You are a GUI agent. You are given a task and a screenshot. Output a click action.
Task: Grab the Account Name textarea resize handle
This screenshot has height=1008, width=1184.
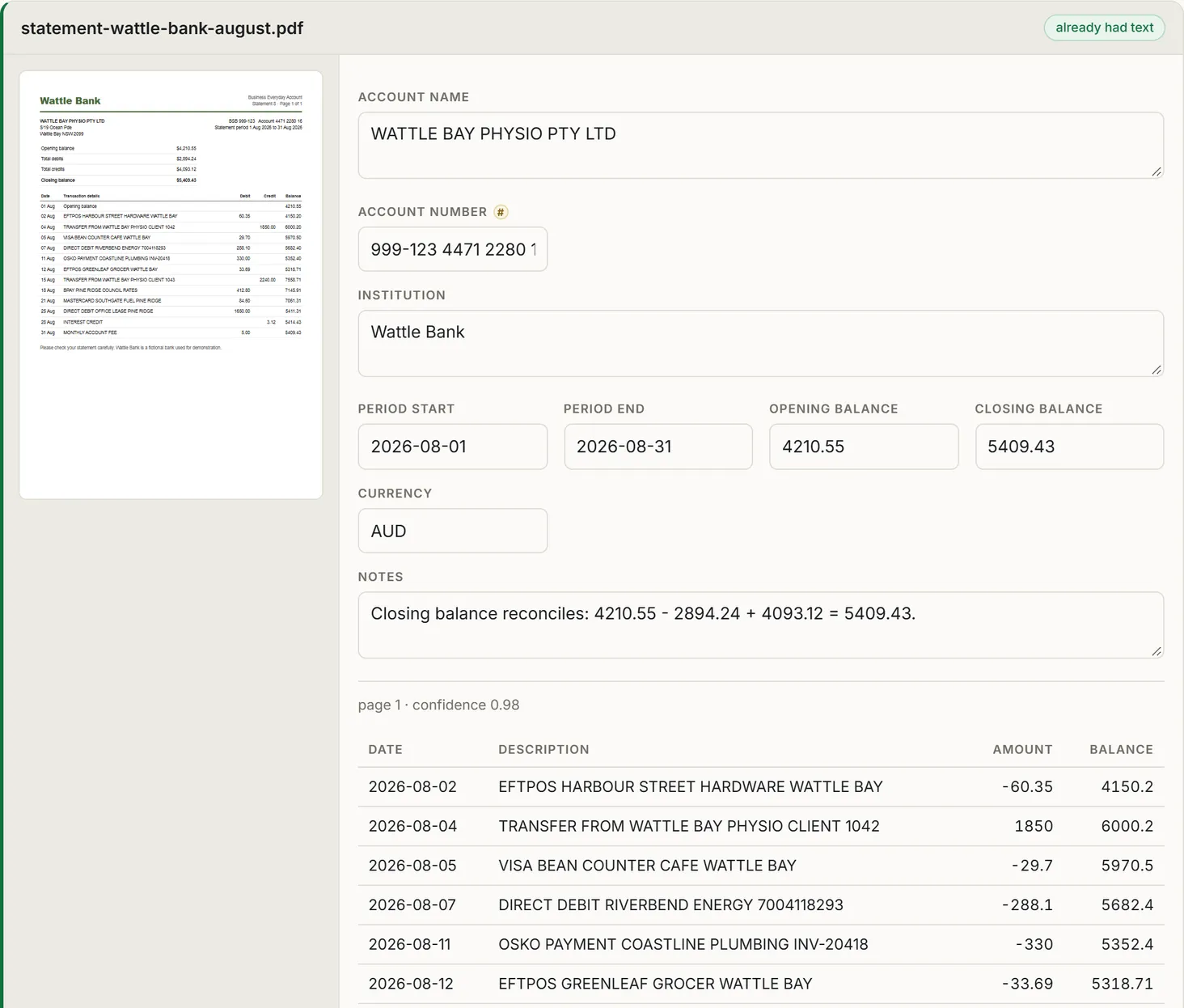(x=1157, y=172)
